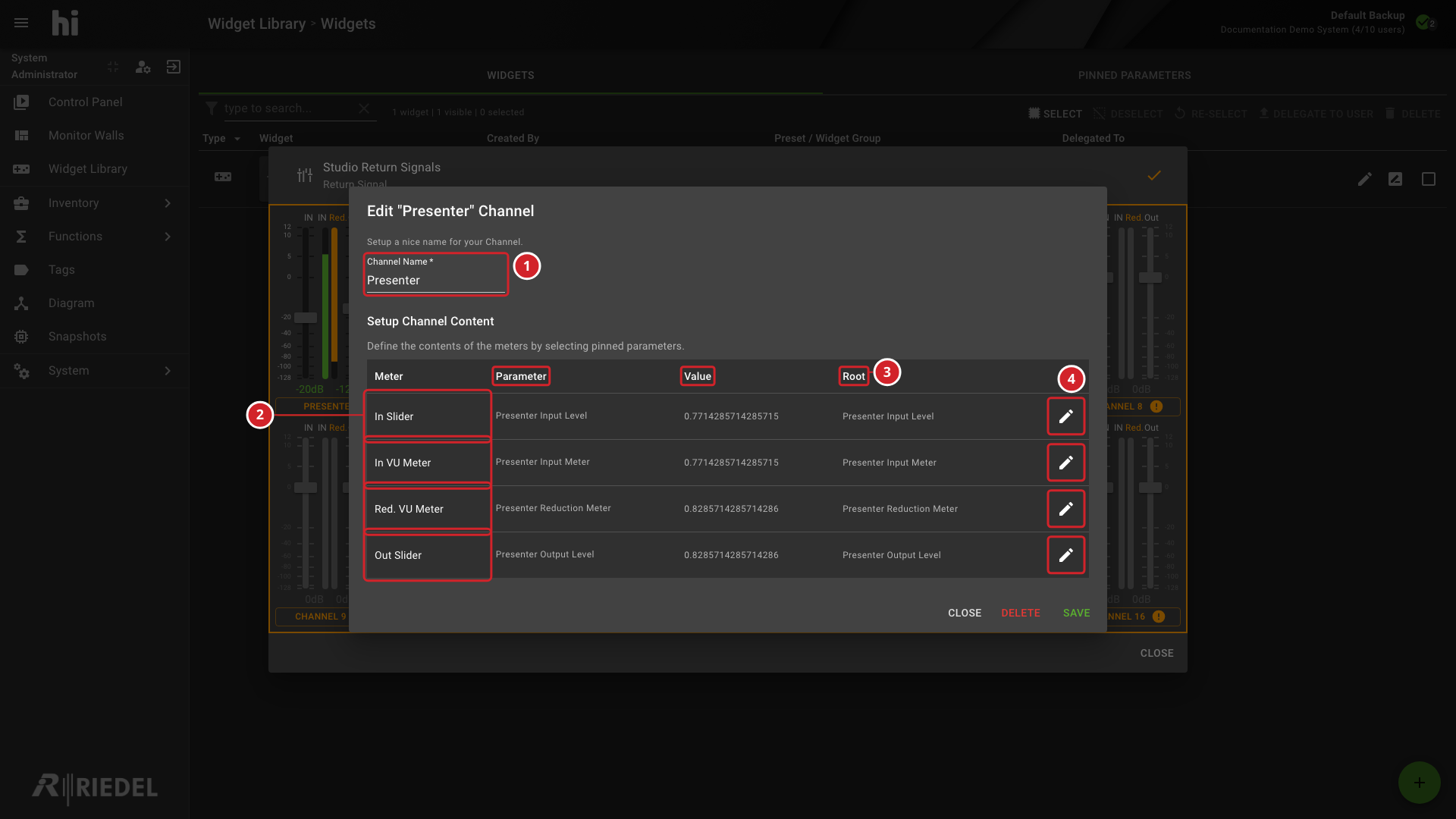Expand the Inventory menu
Viewport: 1456px width, 819px height.
[x=94, y=203]
